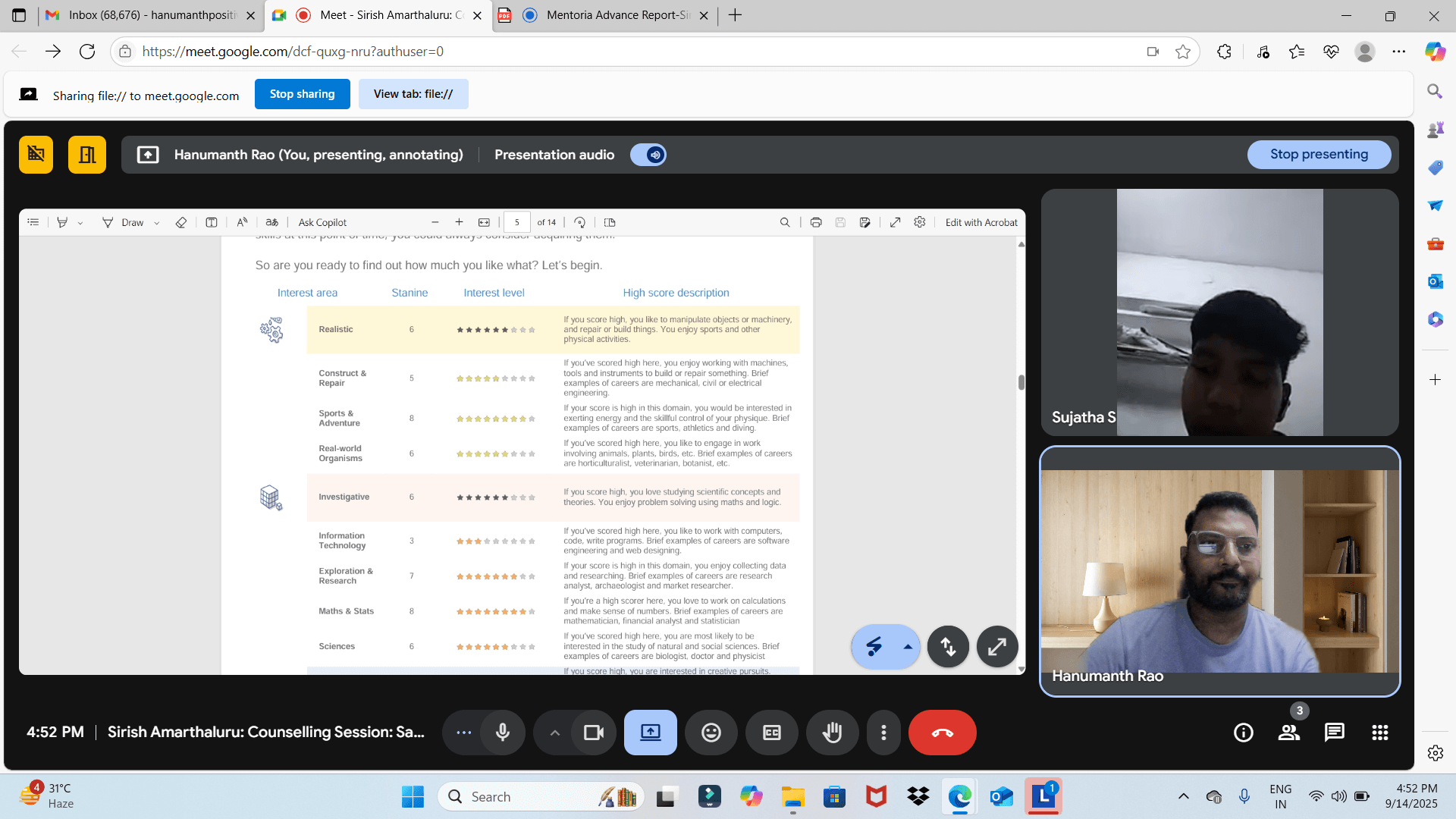Turn on captions with the CC icon
This screenshot has height=819, width=1456.
(x=771, y=733)
